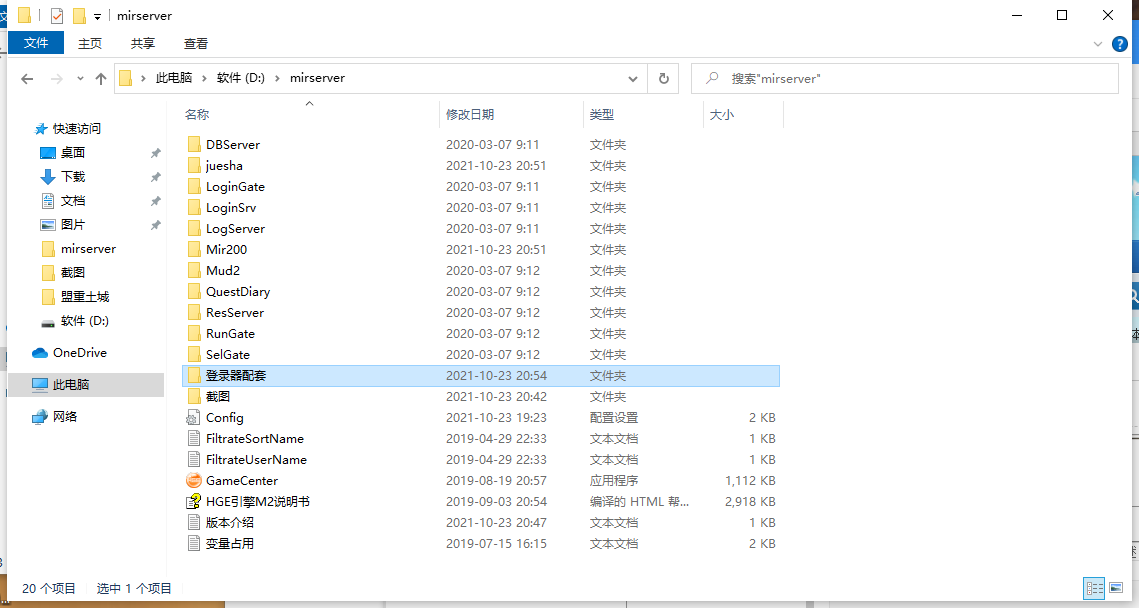Open Quick Access Toolbar customize dropdown
This screenshot has width=1139, height=608.
click(x=97, y=16)
